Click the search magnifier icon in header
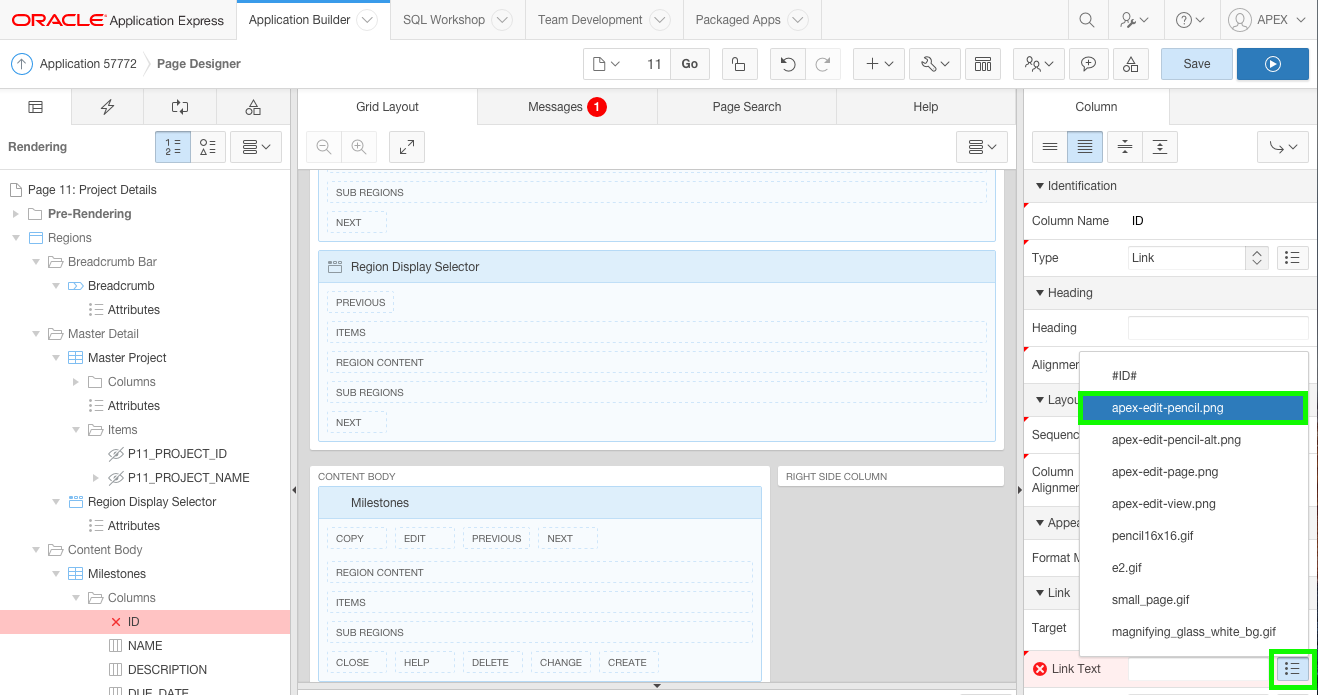 click(1087, 19)
